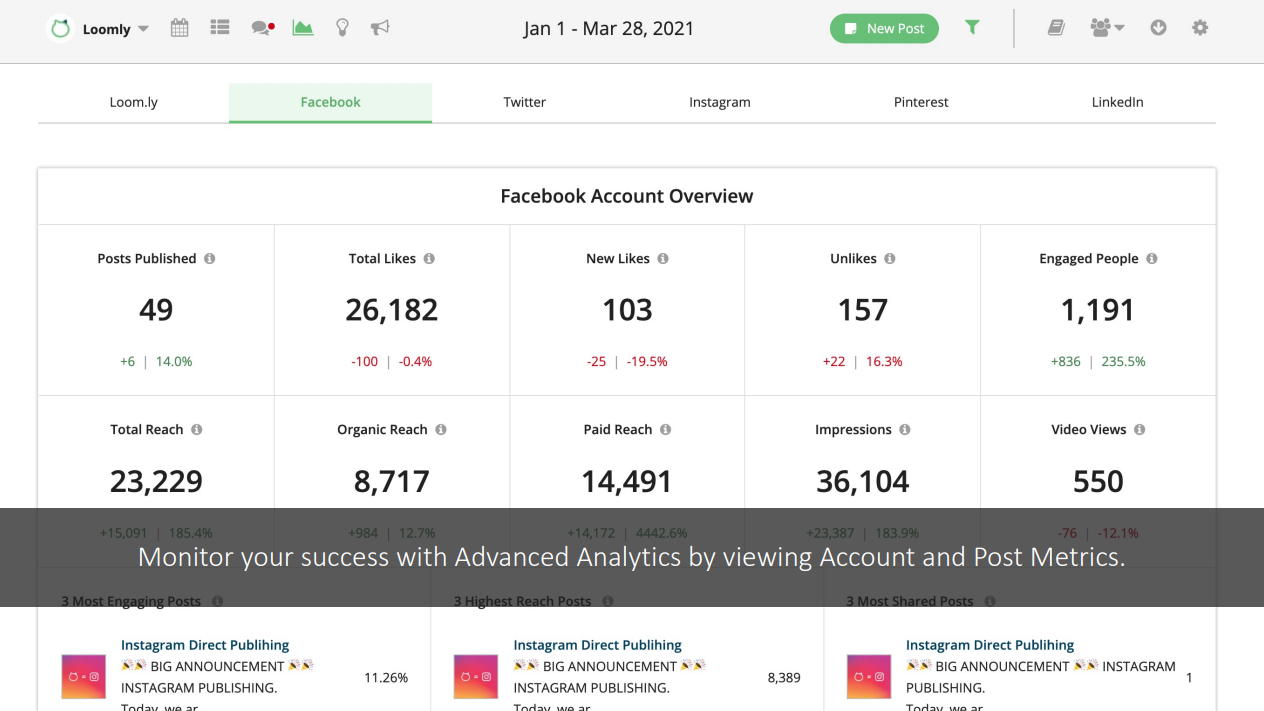
Task: Open the calendar view icon
Action: coord(179,28)
